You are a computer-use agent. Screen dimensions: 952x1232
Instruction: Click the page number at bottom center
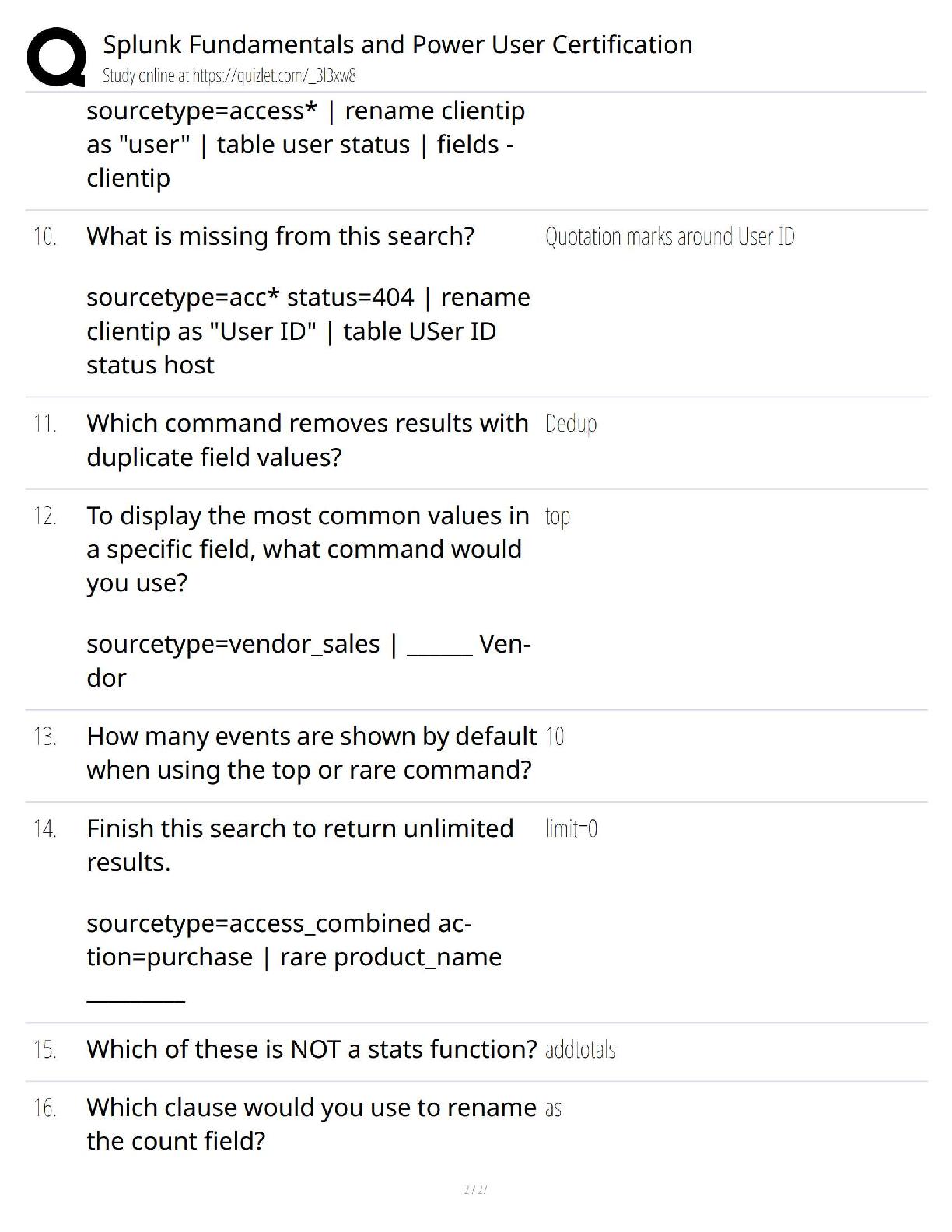coord(475,1189)
